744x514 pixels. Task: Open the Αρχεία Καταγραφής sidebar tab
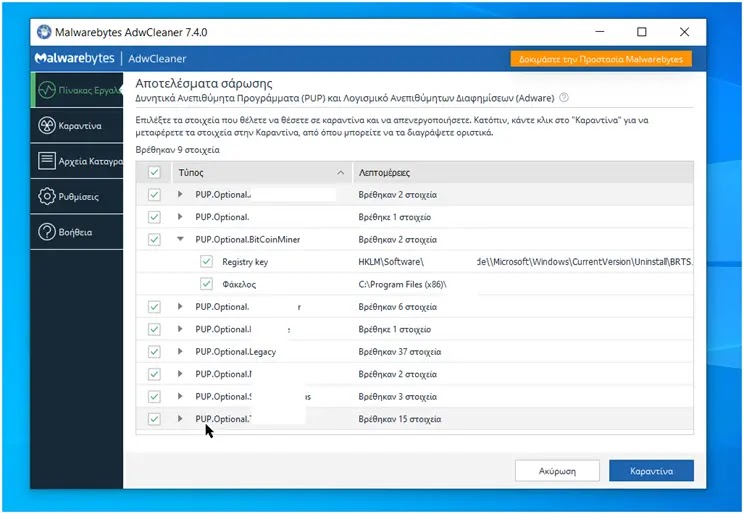click(x=76, y=161)
